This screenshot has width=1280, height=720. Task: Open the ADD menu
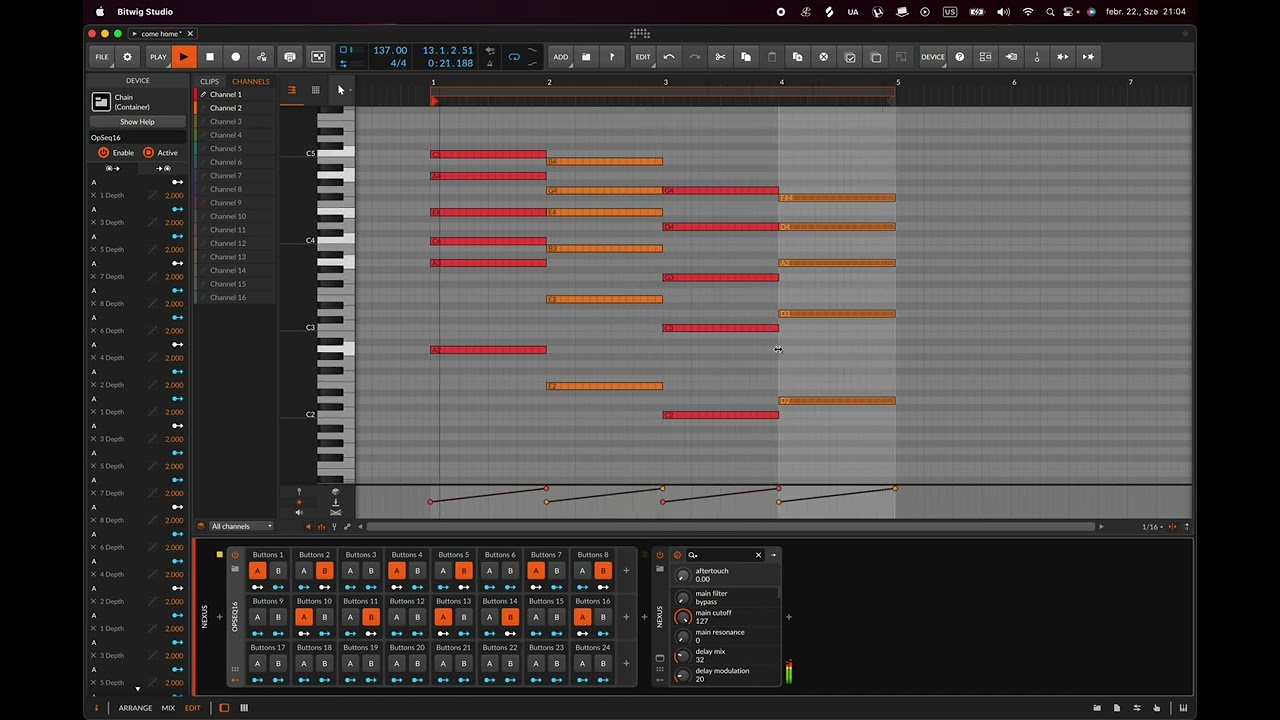561,57
